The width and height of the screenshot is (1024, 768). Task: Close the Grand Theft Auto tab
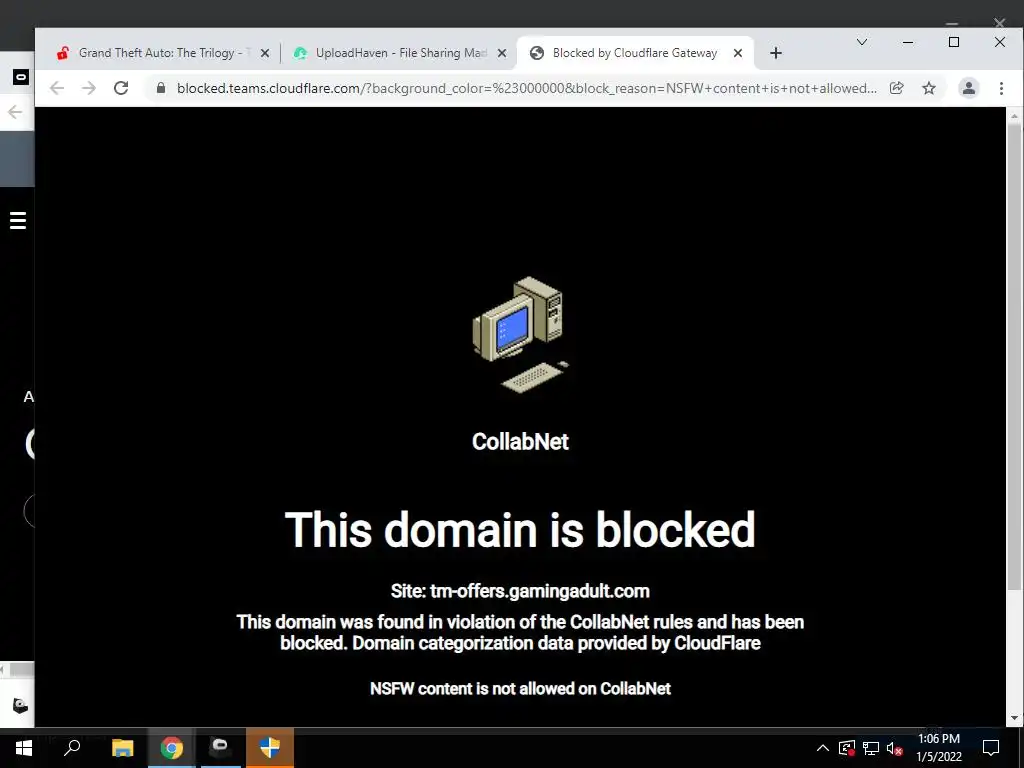pyautogui.click(x=264, y=53)
